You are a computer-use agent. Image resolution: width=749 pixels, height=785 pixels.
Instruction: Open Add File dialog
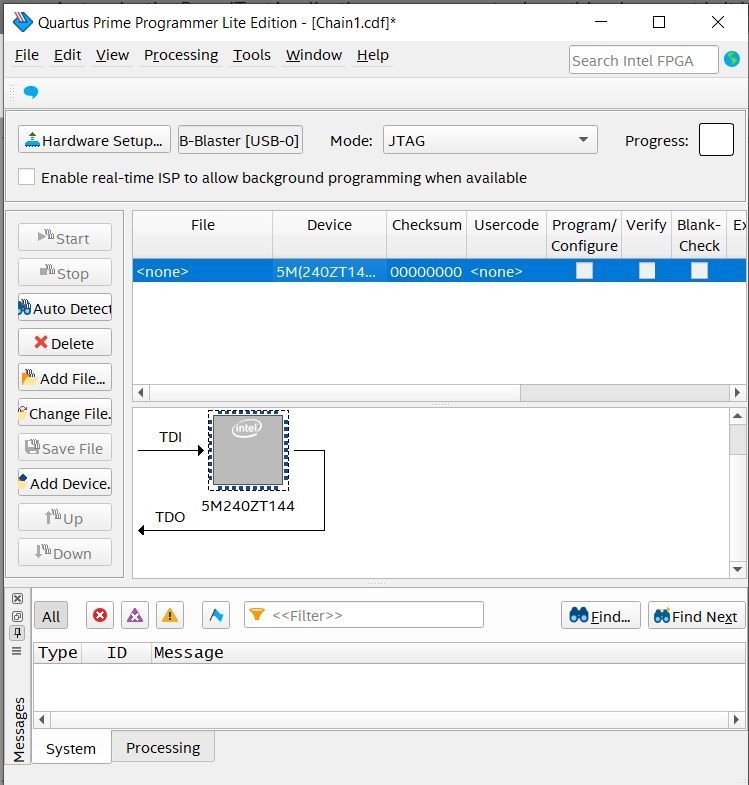click(x=65, y=378)
